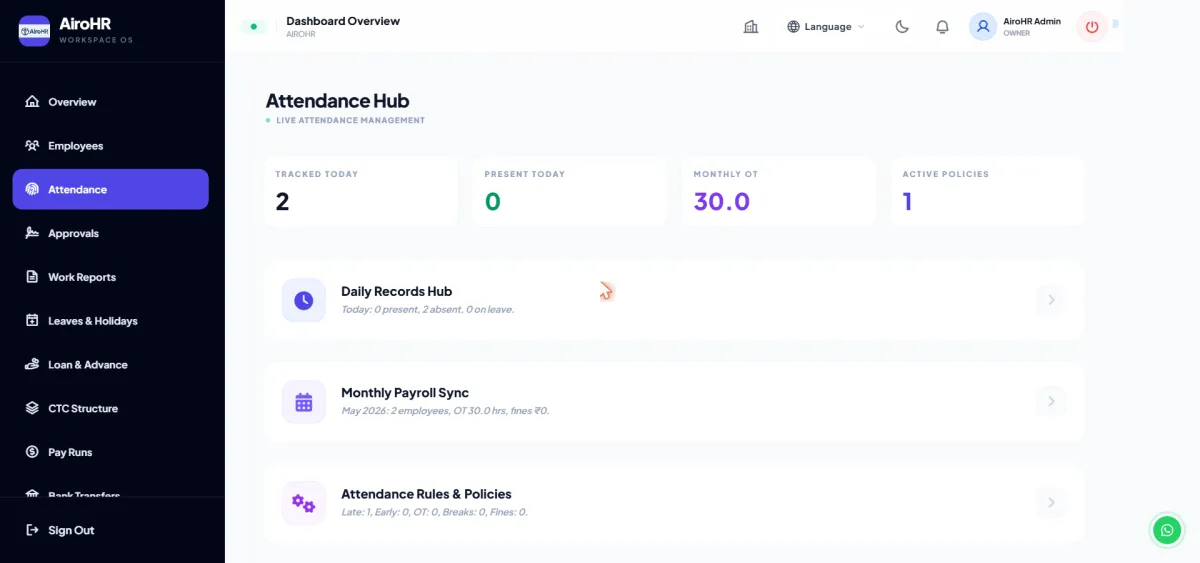Click the Dashboard Overview header title

click(x=343, y=21)
